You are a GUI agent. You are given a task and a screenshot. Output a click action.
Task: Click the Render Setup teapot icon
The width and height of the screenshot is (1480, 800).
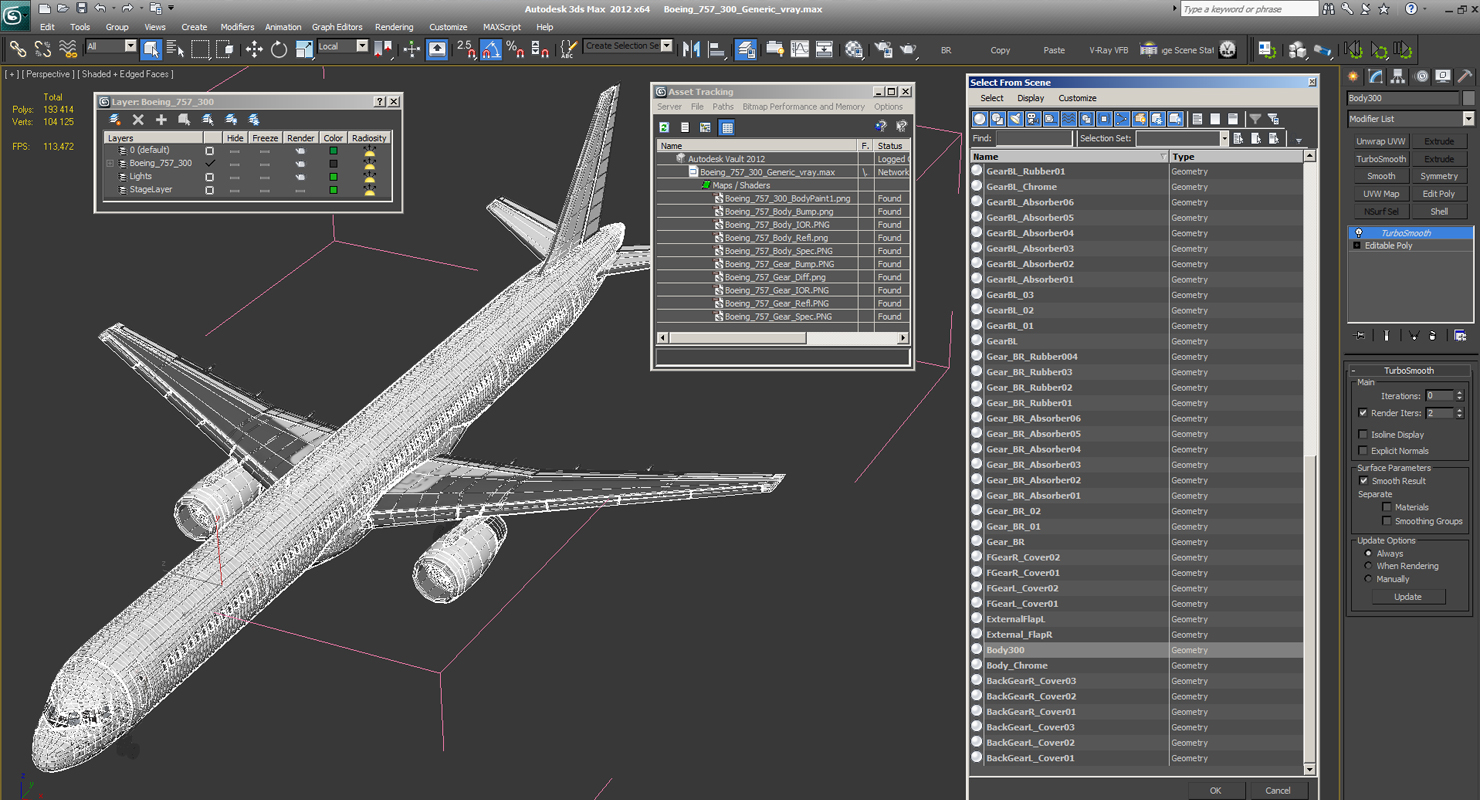pyautogui.click(x=884, y=48)
